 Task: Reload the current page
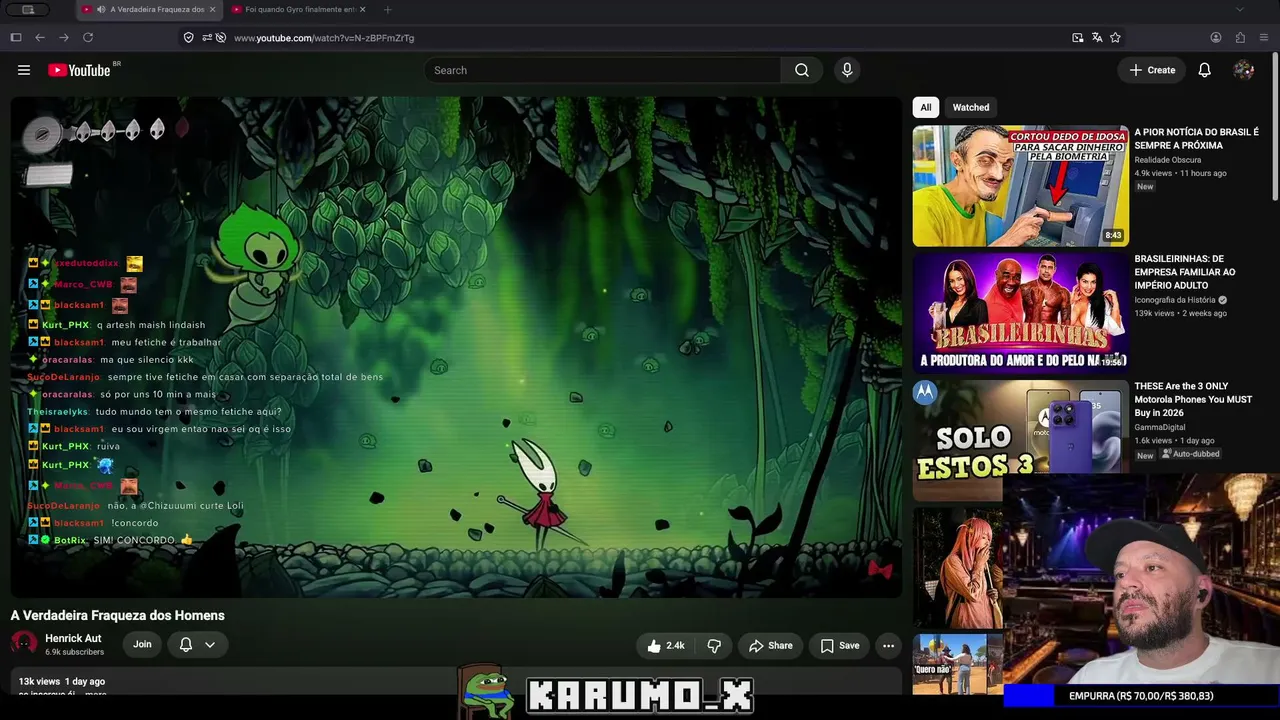(x=88, y=38)
